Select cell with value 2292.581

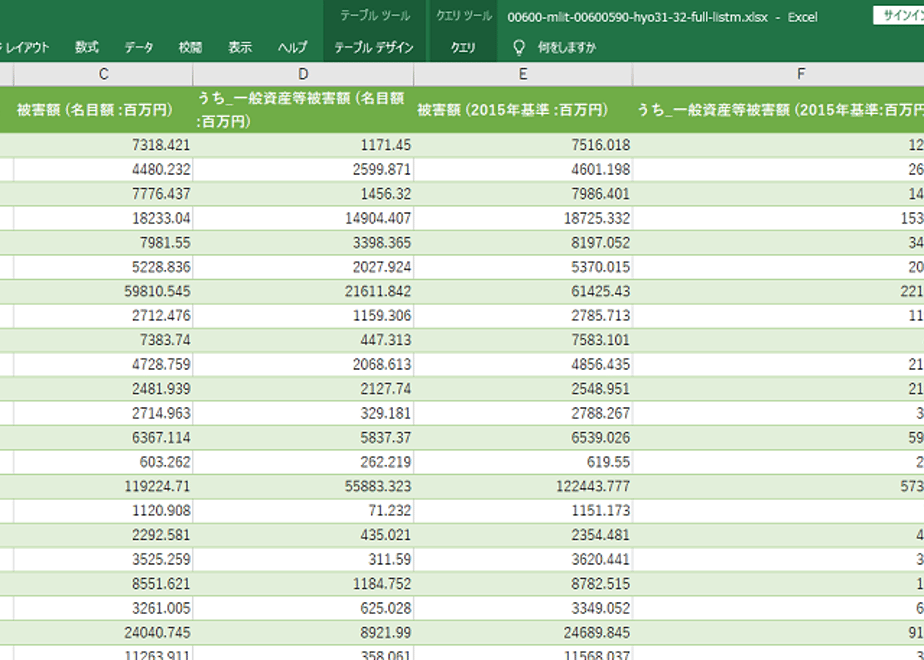coord(103,535)
